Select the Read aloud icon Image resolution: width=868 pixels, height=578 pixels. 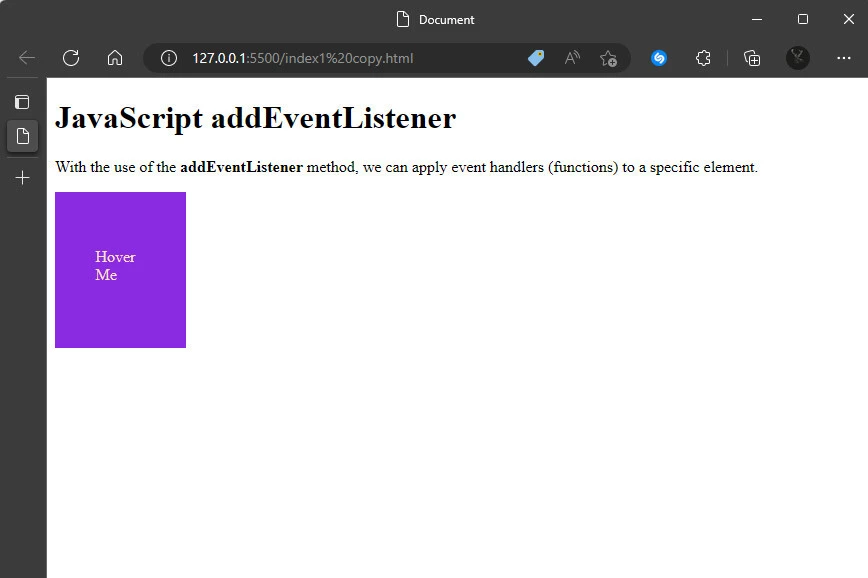point(572,58)
